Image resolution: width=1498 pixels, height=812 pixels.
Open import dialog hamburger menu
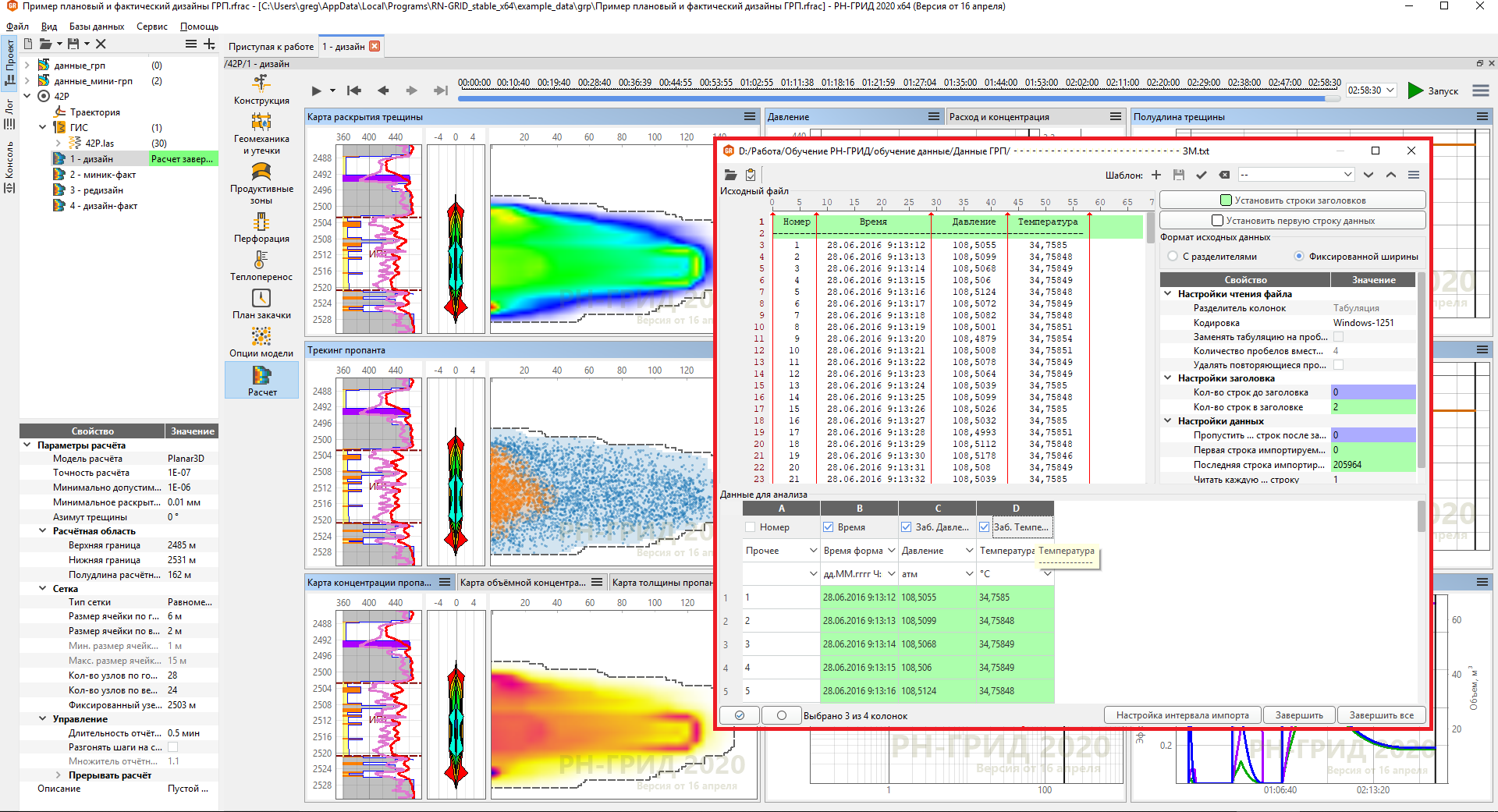coord(1414,175)
